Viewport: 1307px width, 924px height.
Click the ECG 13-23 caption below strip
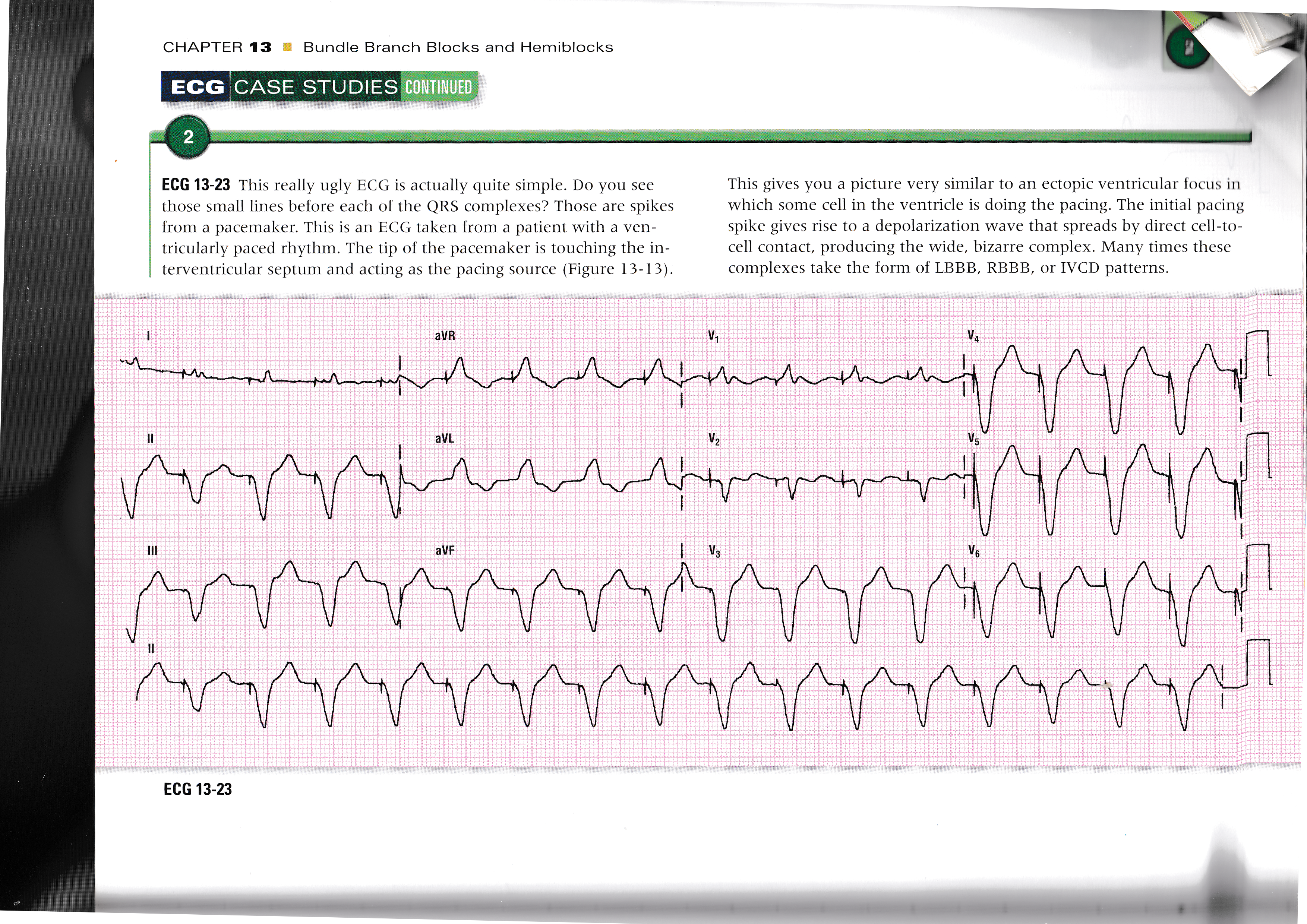click(x=198, y=789)
